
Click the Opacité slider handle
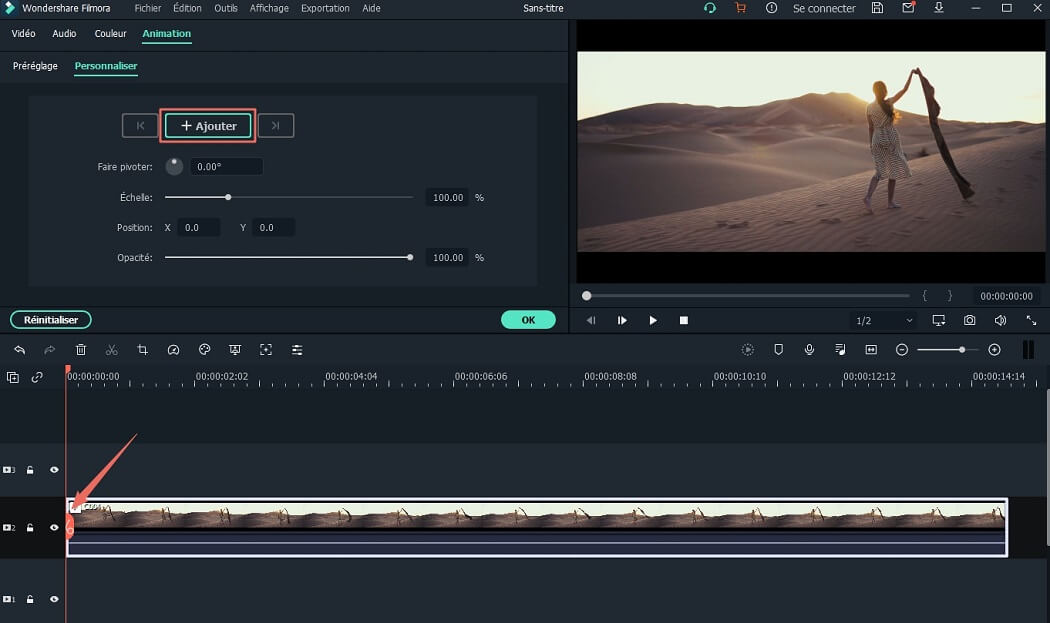point(410,257)
